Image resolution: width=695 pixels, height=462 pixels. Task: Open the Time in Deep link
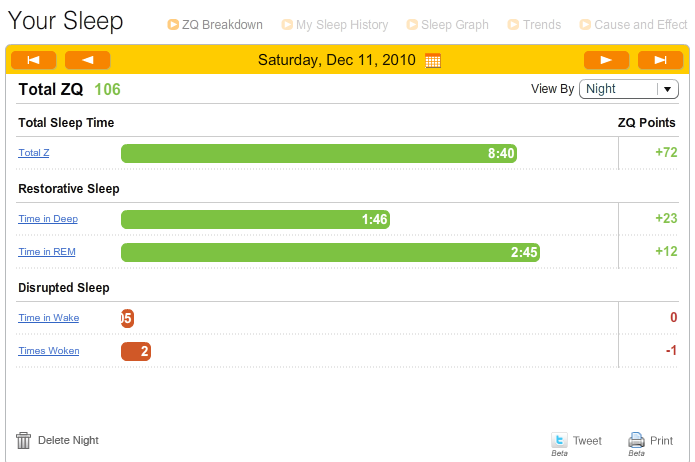[x=48, y=219]
